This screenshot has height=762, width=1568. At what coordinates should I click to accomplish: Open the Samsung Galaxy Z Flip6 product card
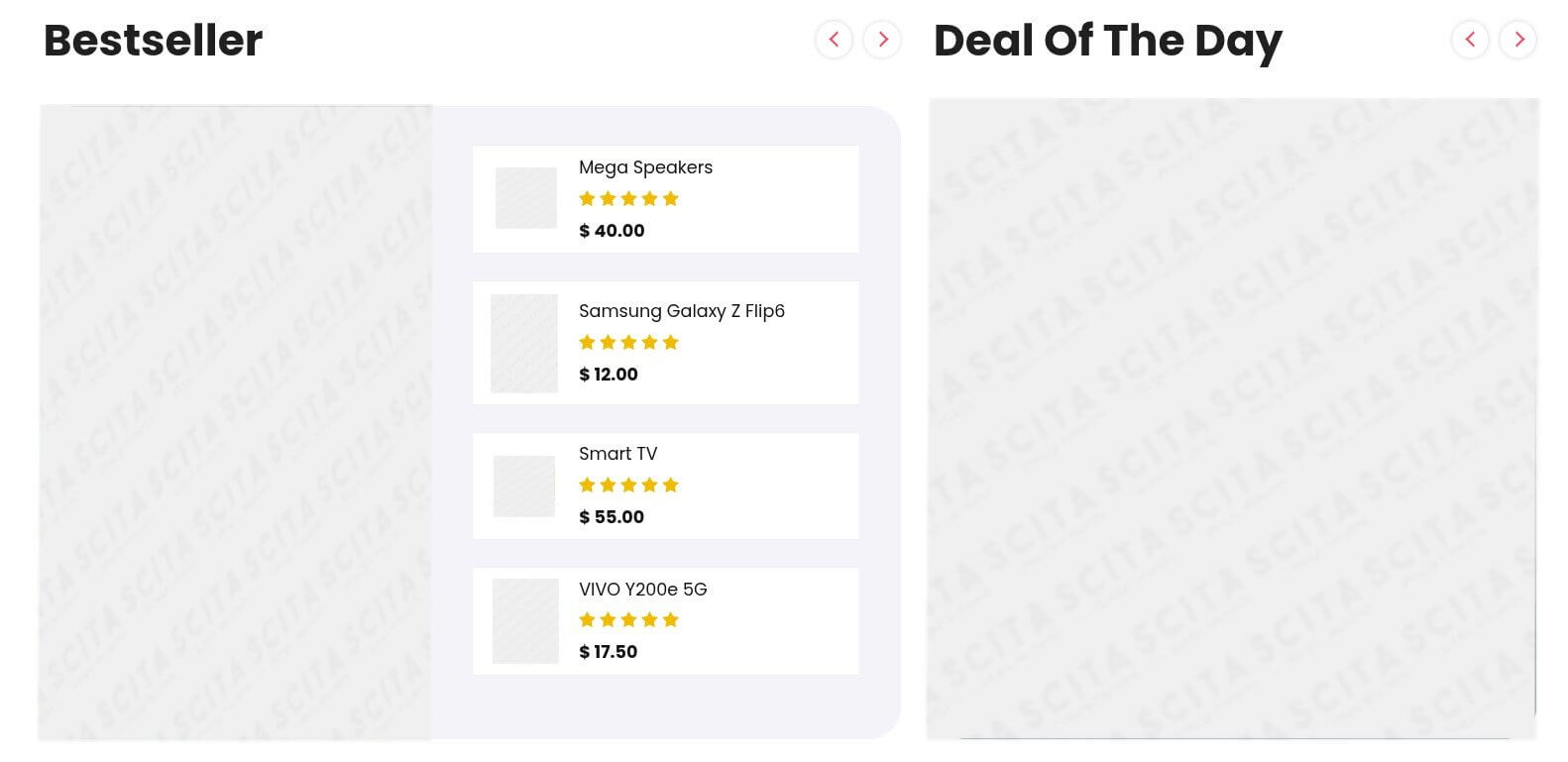666,342
